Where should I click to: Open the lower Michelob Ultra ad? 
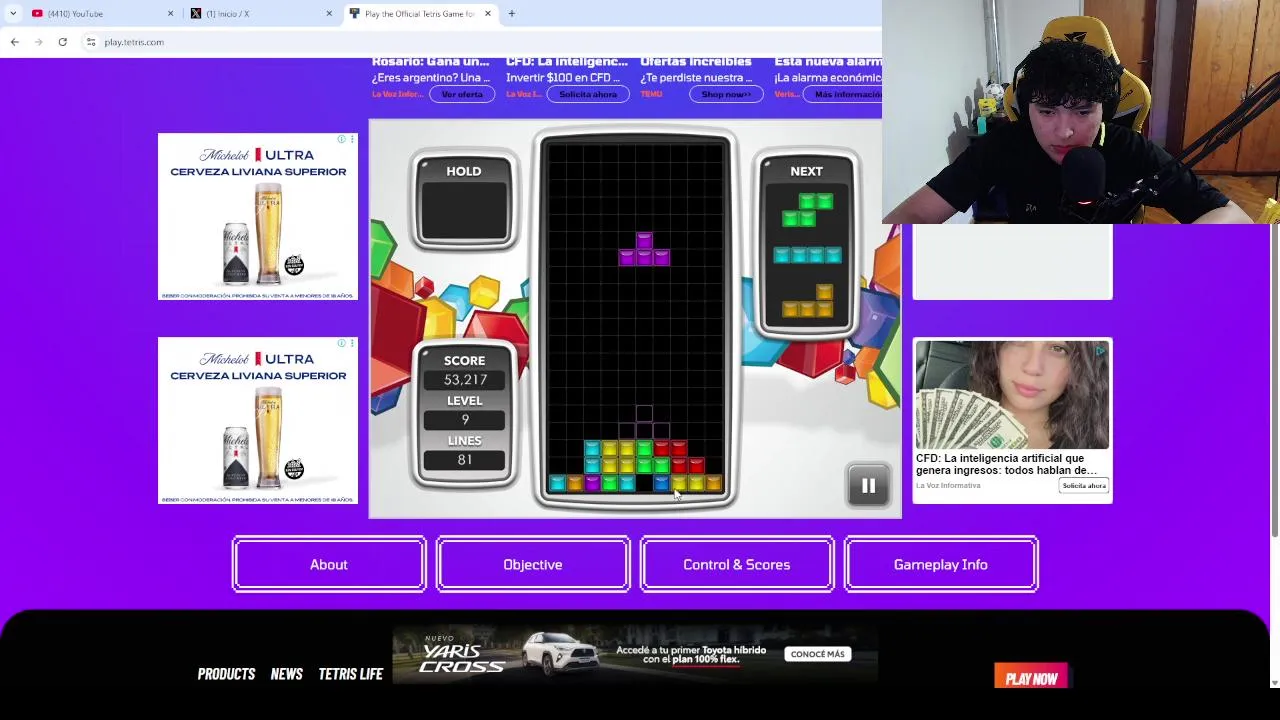click(258, 421)
